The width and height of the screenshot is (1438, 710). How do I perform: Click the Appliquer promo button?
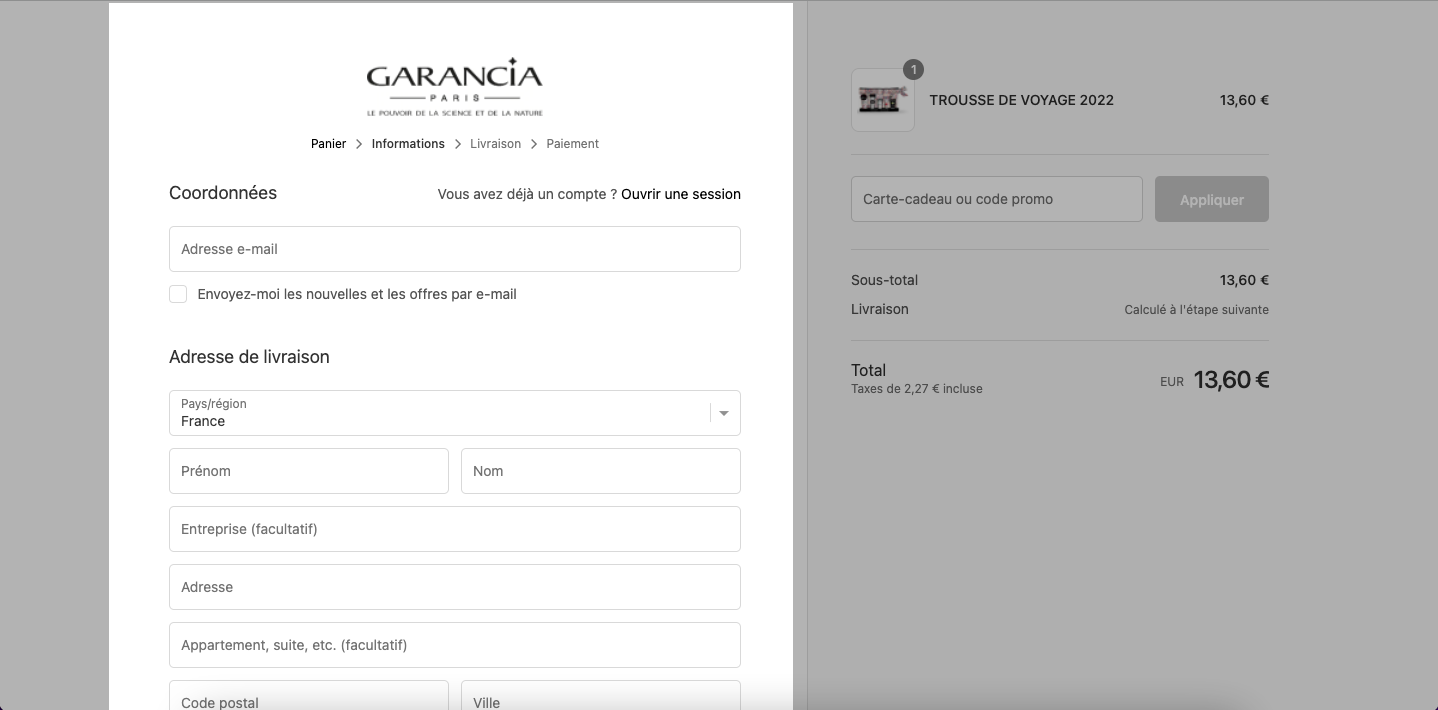tap(1212, 199)
